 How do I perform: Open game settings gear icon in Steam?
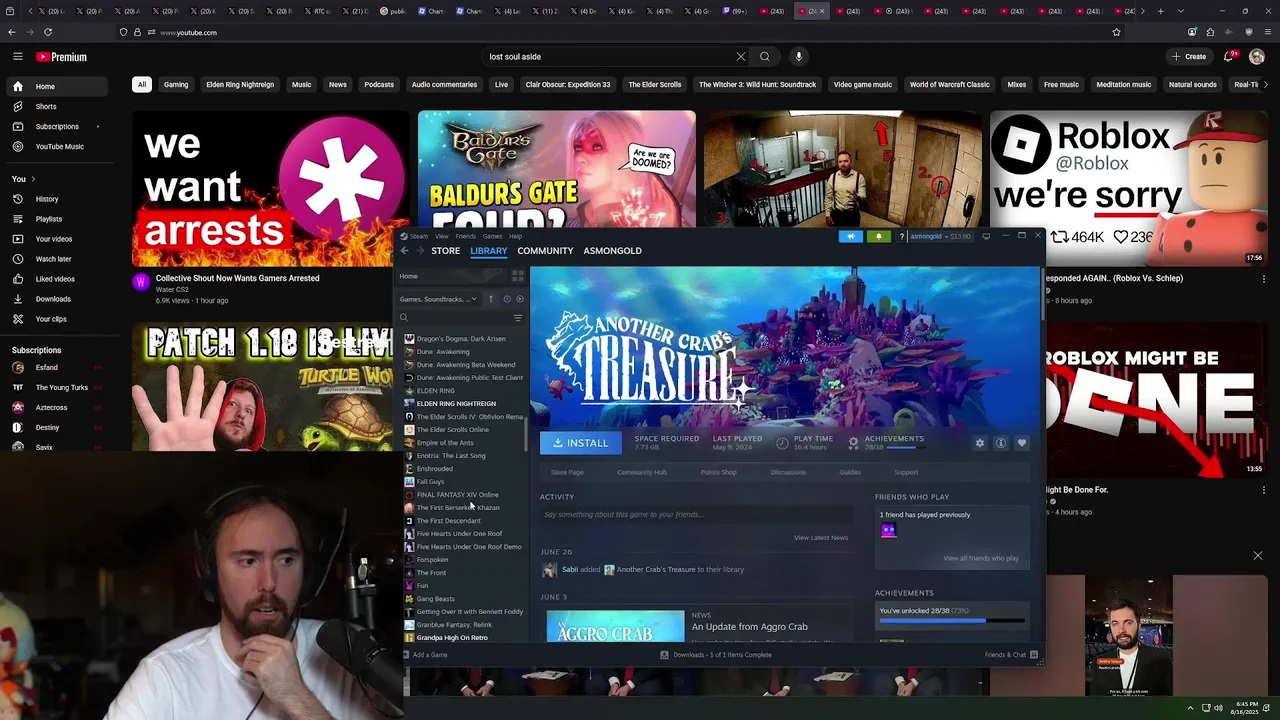[980, 443]
